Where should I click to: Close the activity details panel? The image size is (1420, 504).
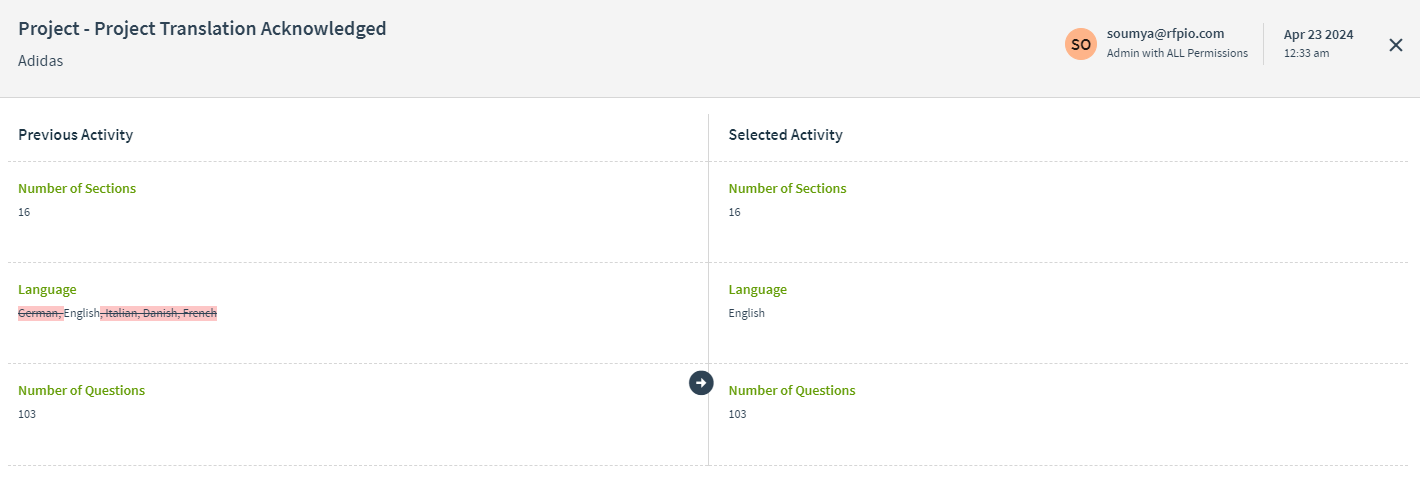[1396, 44]
